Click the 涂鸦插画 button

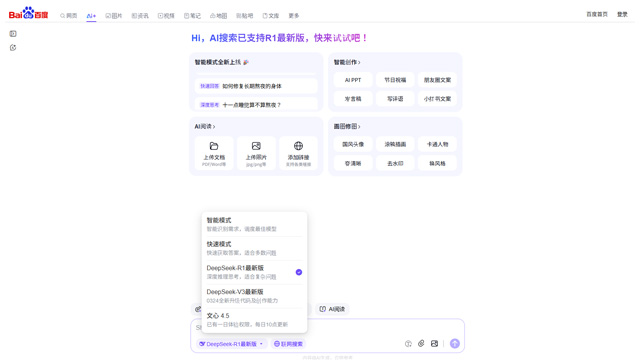[395, 144]
